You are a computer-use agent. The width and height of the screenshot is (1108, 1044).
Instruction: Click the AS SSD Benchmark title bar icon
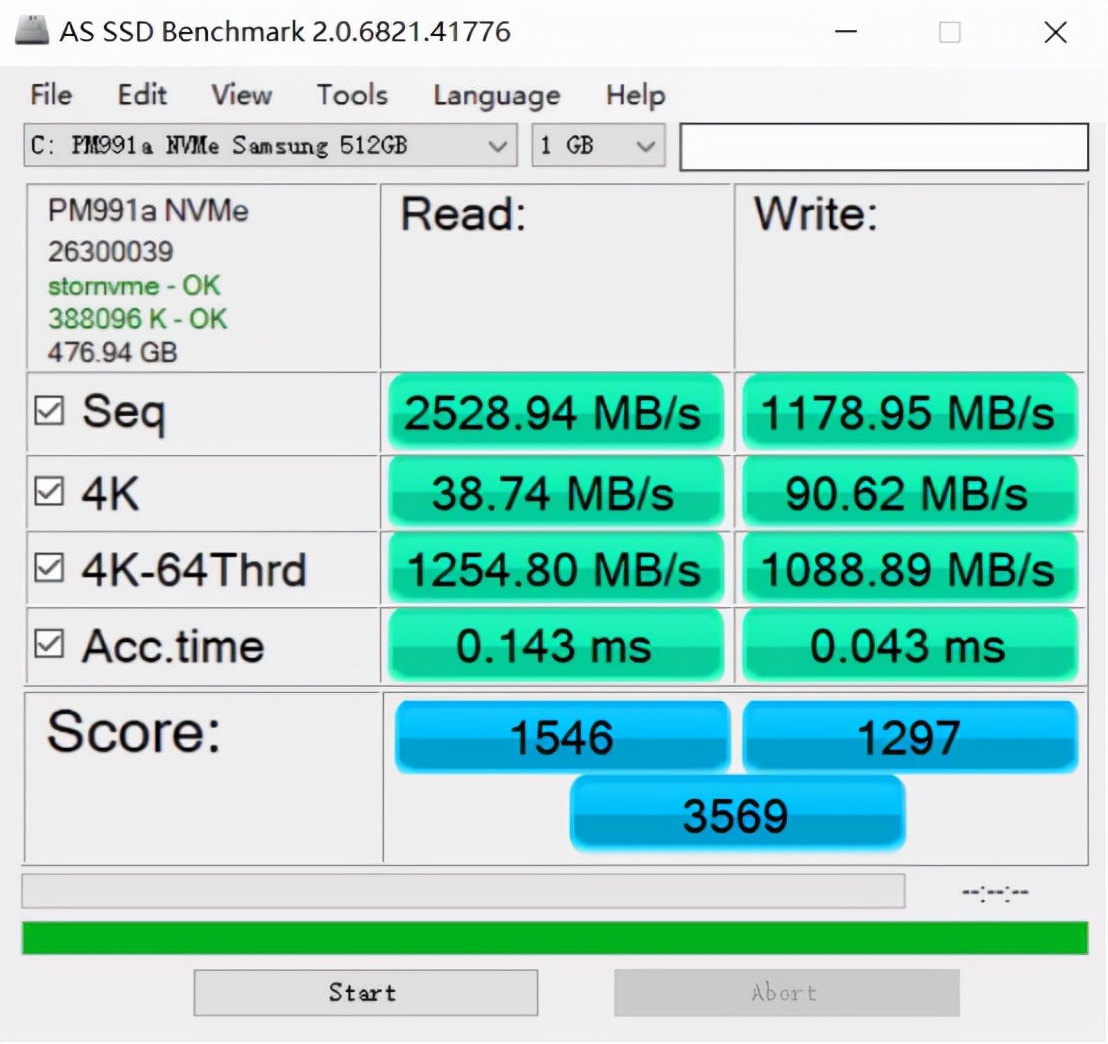(32, 30)
